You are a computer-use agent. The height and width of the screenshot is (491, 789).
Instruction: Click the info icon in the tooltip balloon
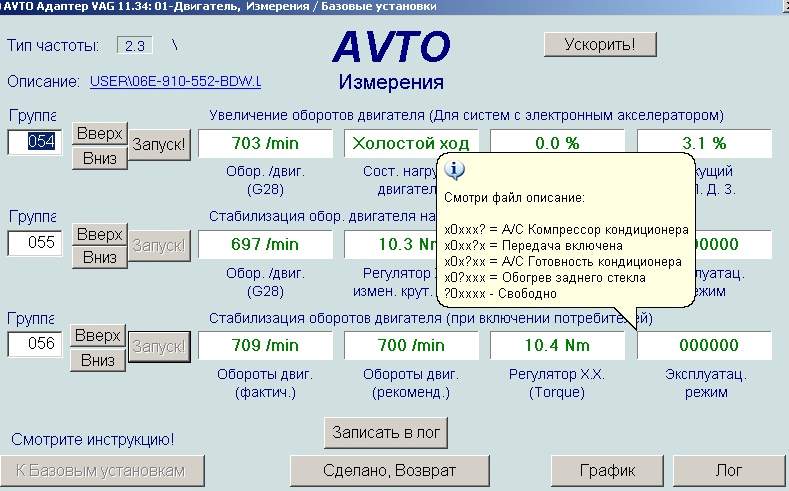coord(455,171)
